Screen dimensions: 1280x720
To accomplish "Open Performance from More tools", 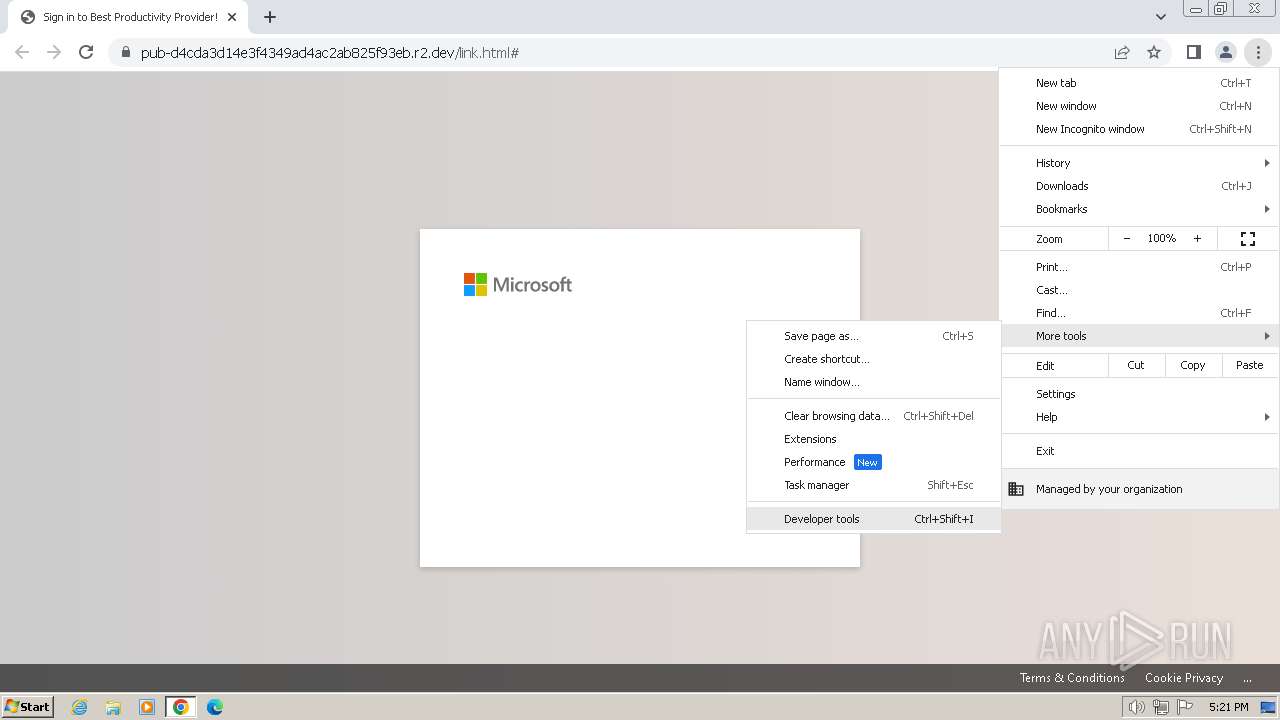I will 873,462.
